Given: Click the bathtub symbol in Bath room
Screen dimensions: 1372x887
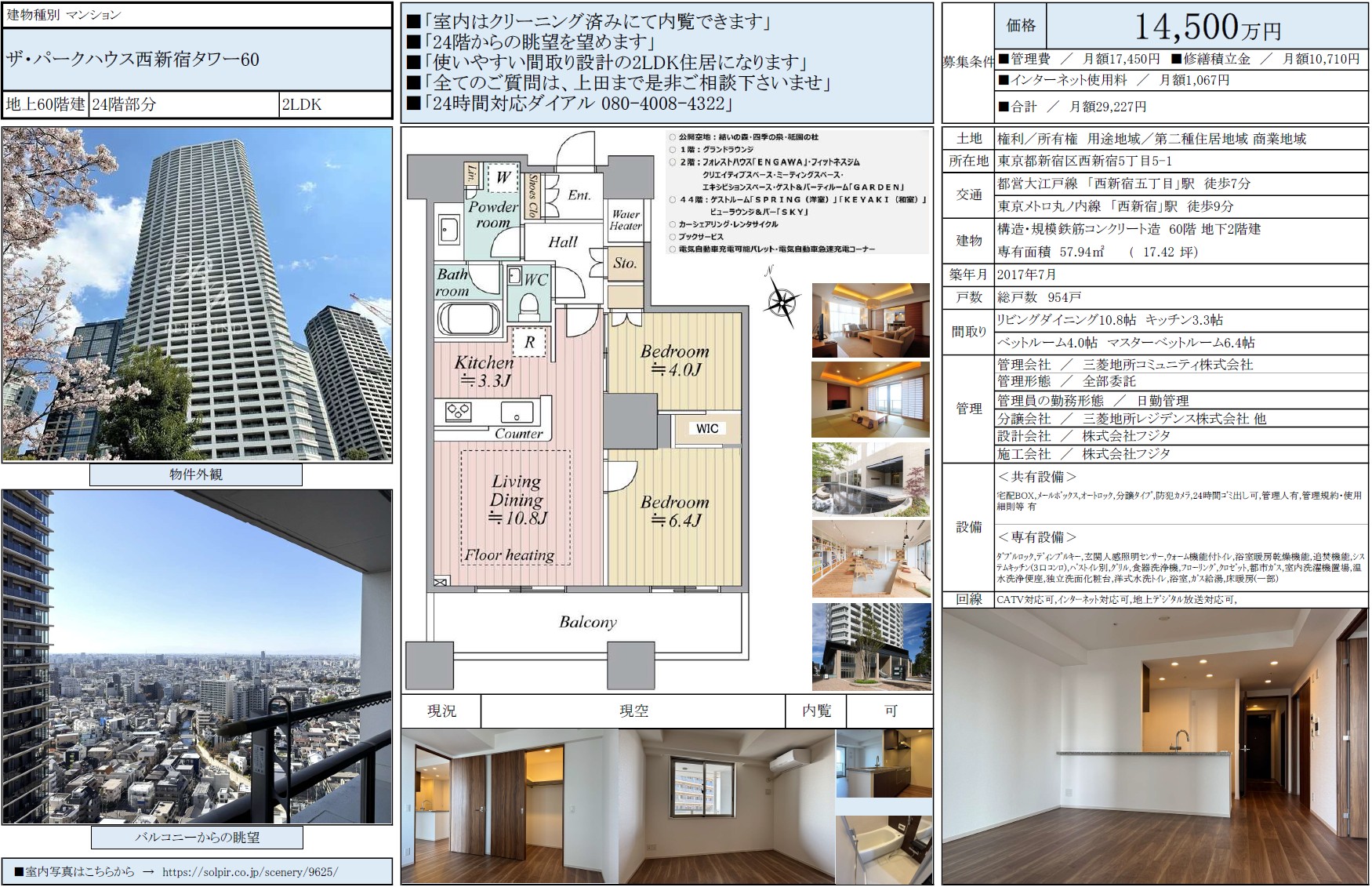Looking at the screenshot, I should [x=469, y=319].
